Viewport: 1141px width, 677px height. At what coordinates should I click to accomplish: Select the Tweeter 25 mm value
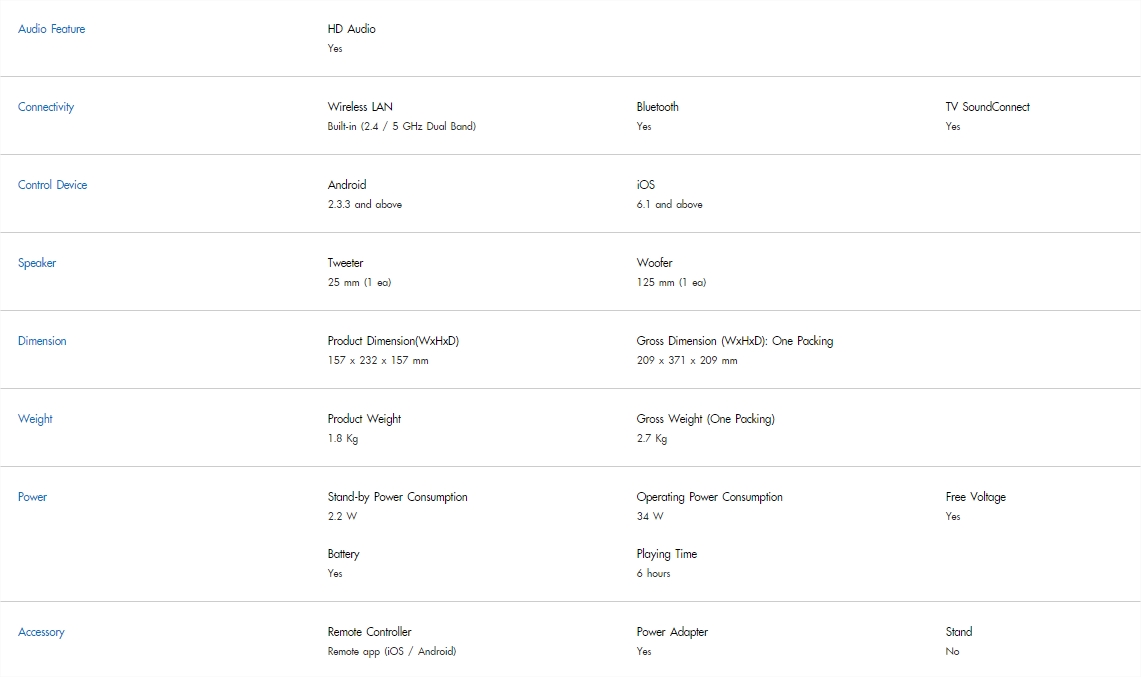[x=359, y=282]
